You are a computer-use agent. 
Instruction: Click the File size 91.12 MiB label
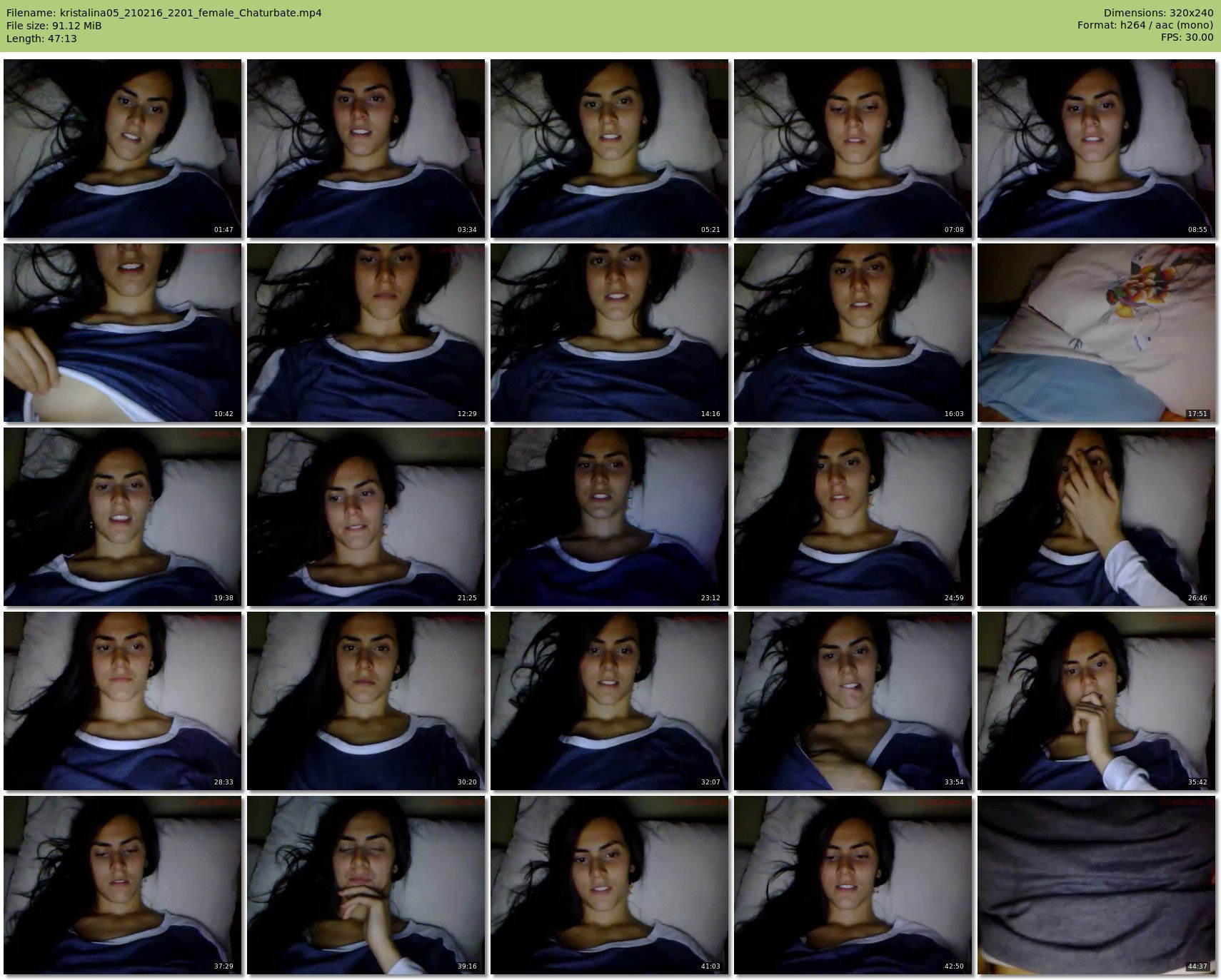54,26
